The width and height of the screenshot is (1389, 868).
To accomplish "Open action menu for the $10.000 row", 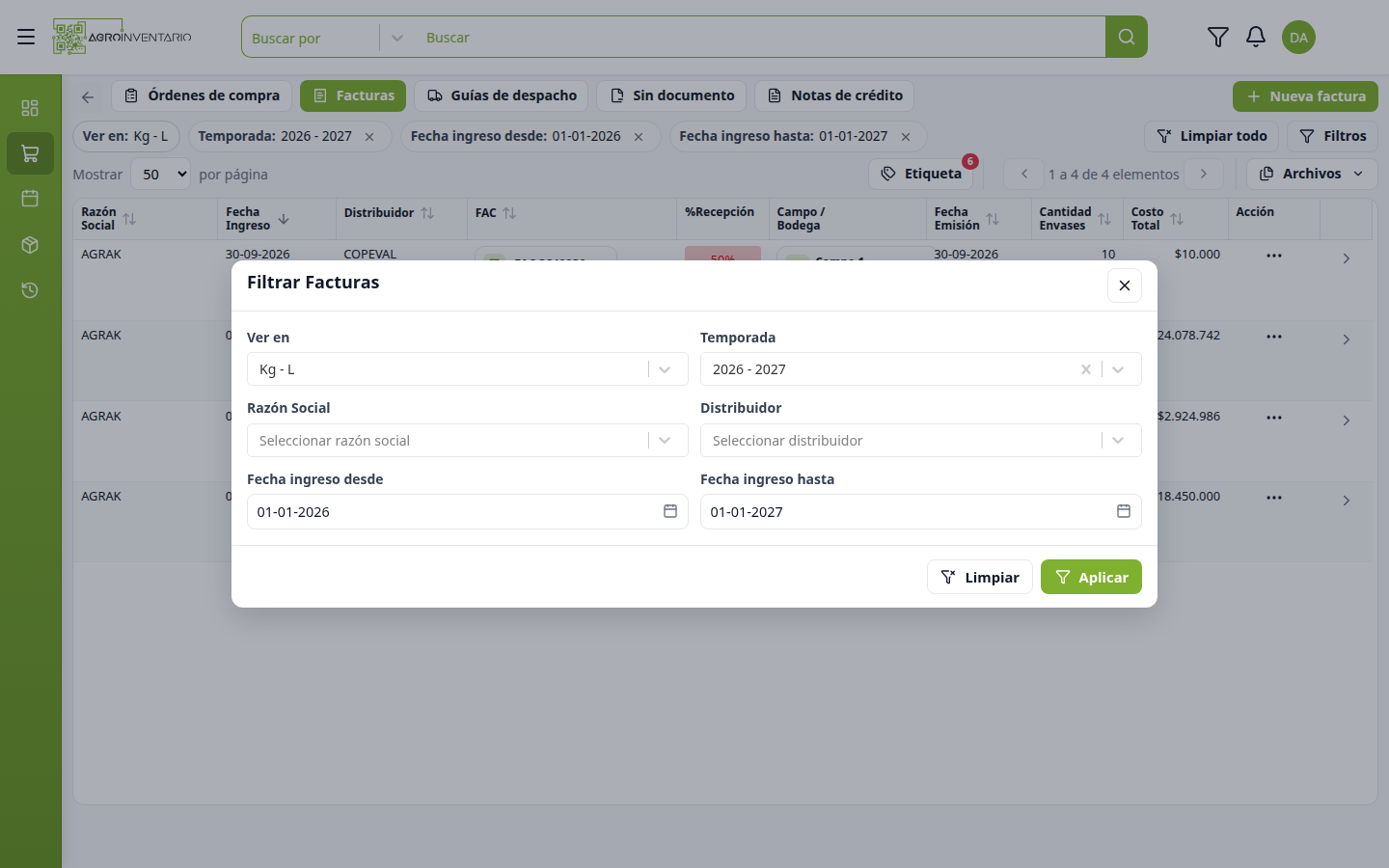I will (x=1274, y=256).
